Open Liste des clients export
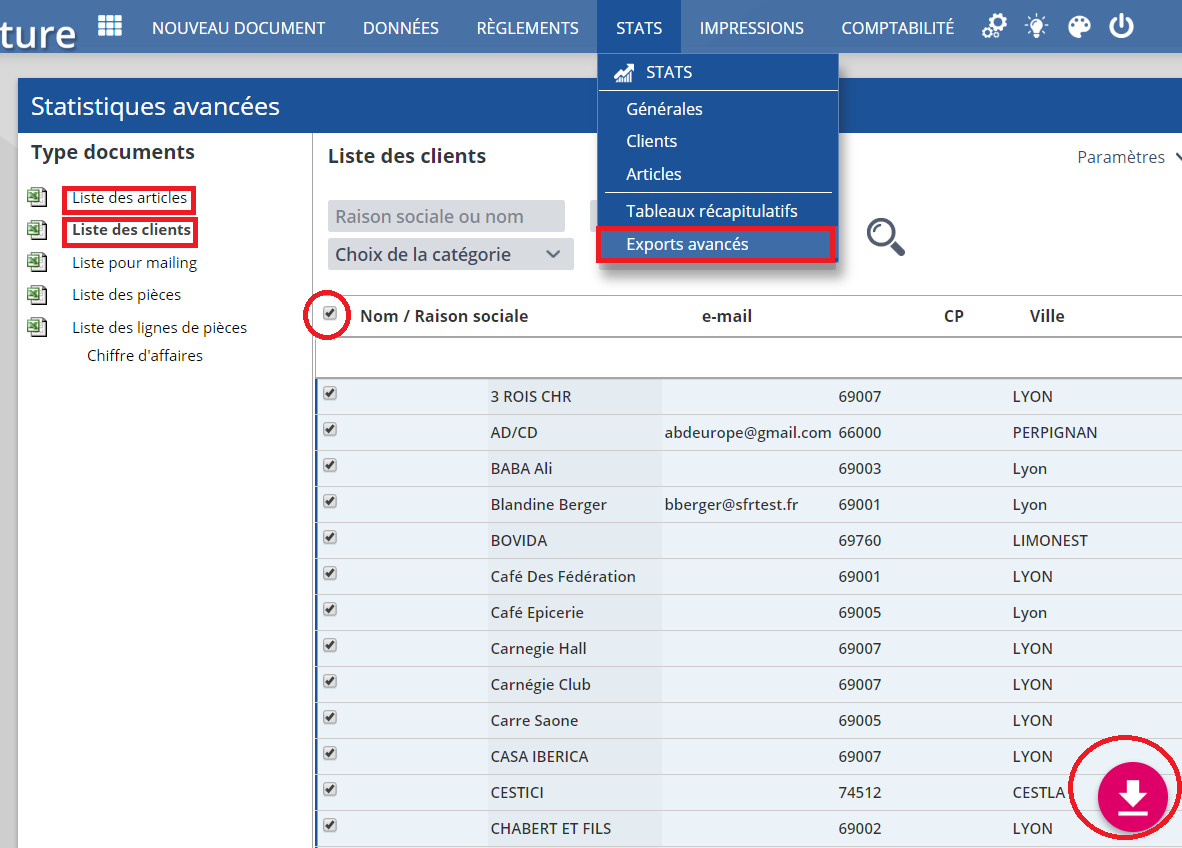Viewport: 1182px width, 848px height. point(131,230)
